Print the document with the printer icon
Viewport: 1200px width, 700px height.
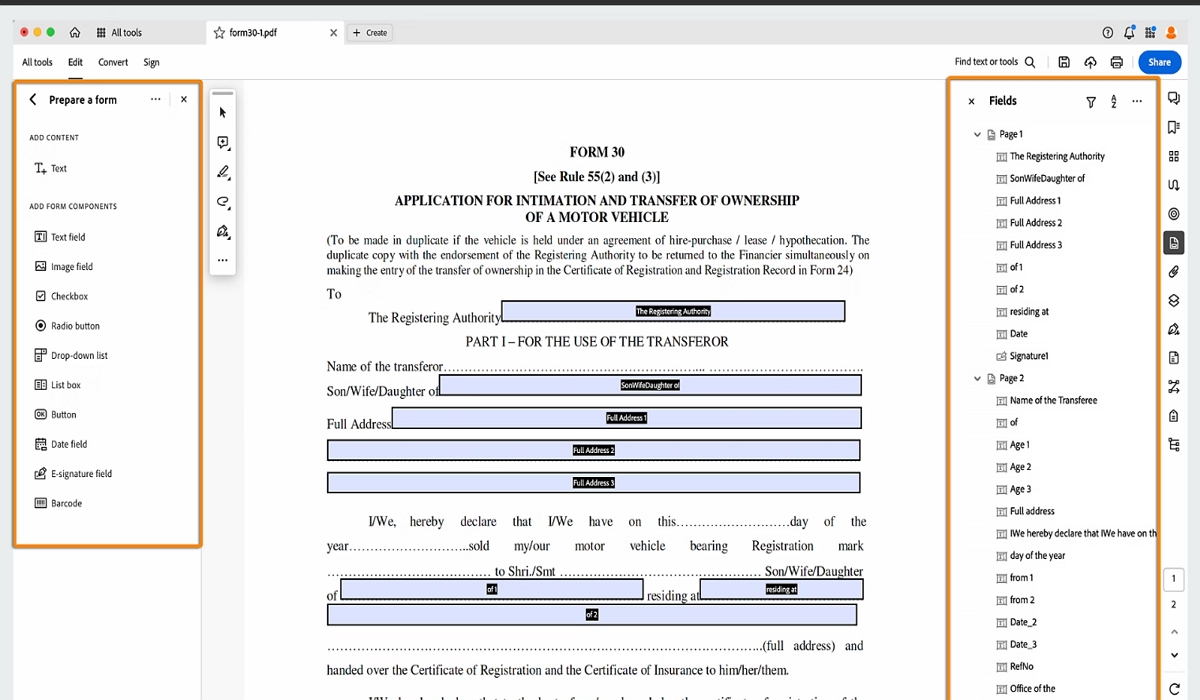click(1116, 62)
